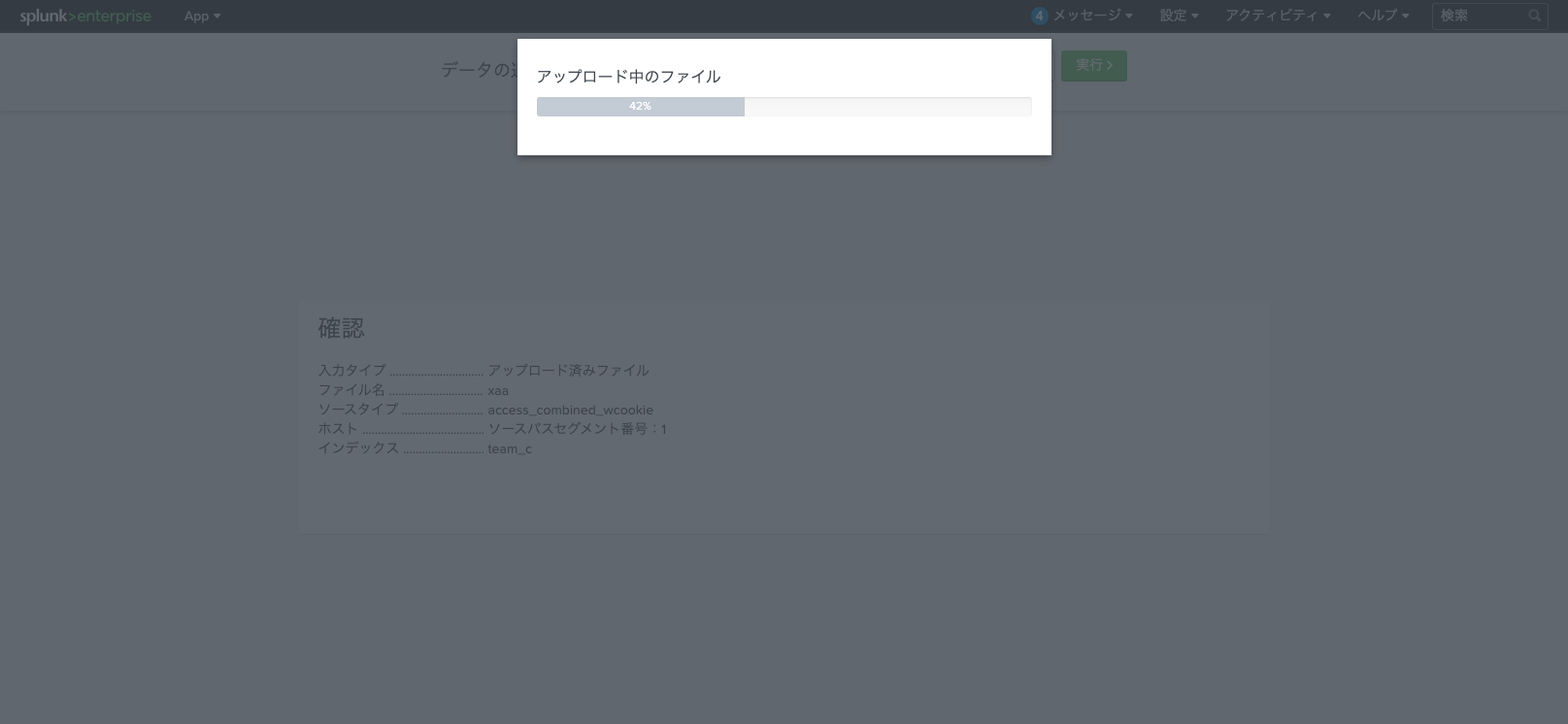
Task: Open the アクティビティ menu
Action: point(1278,16)
